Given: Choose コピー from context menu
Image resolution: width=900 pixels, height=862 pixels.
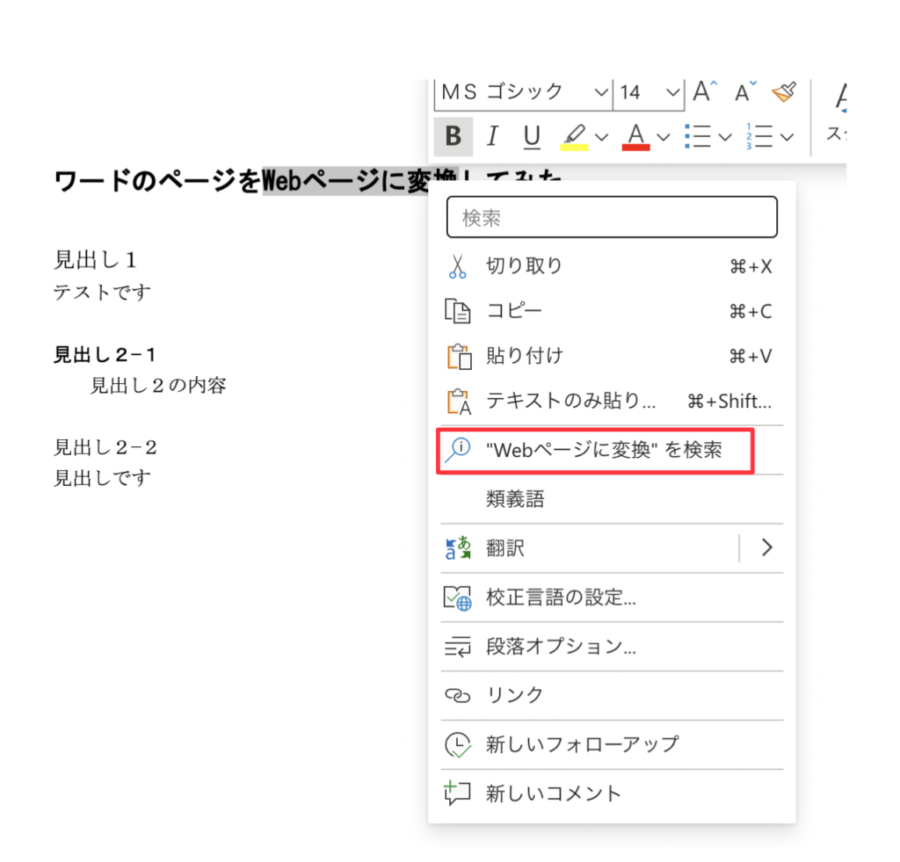Looking at the screenshot, I should (x=612, y=311).
